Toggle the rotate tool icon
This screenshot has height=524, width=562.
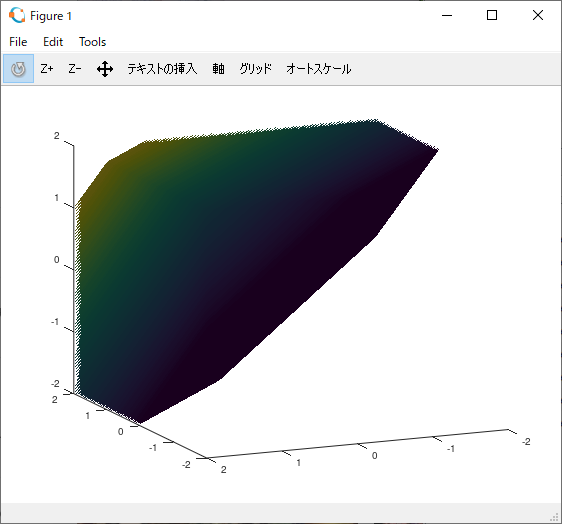(x=18, y=68)
